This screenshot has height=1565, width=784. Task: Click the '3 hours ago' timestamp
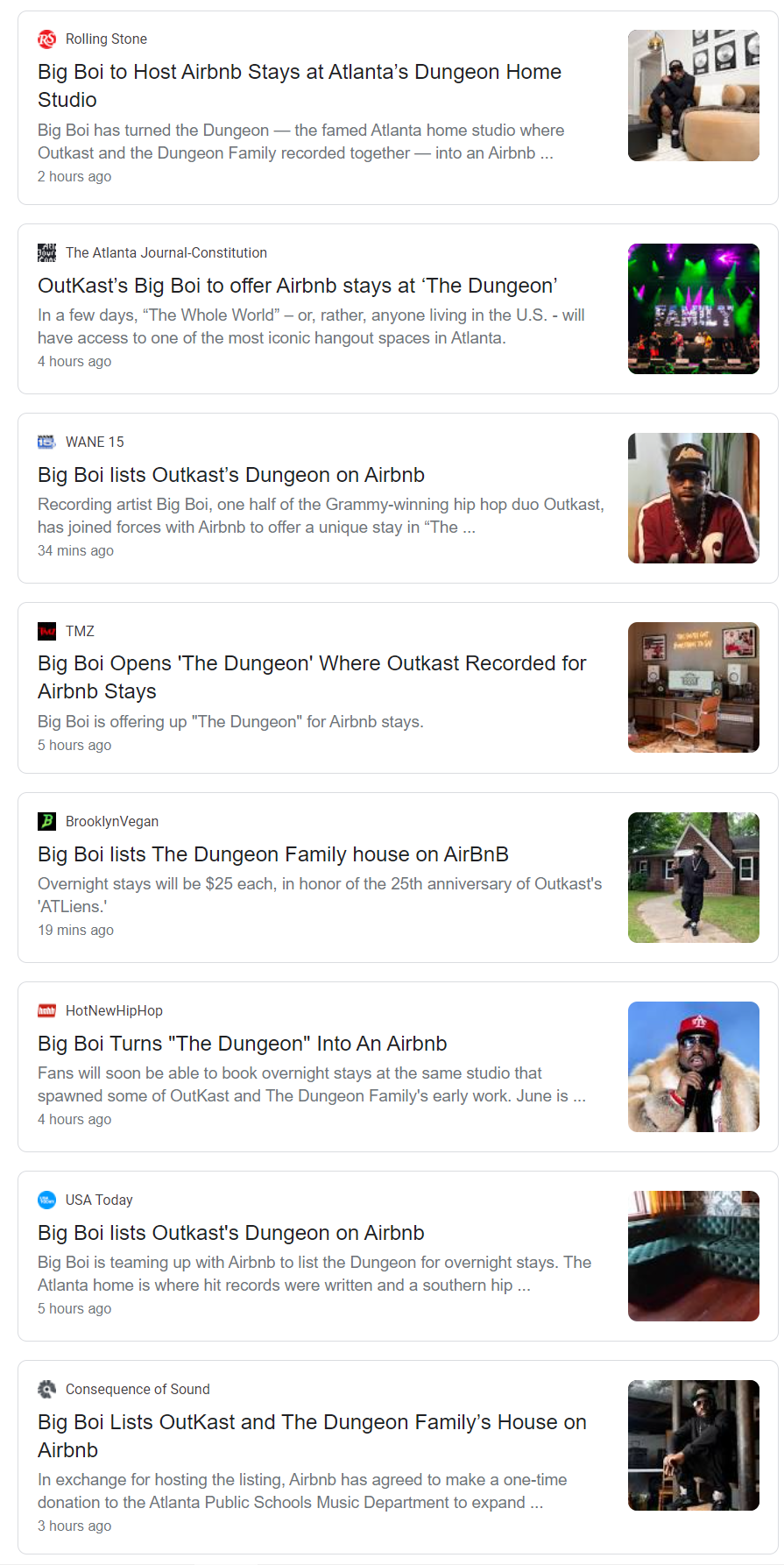point(74,1526)
